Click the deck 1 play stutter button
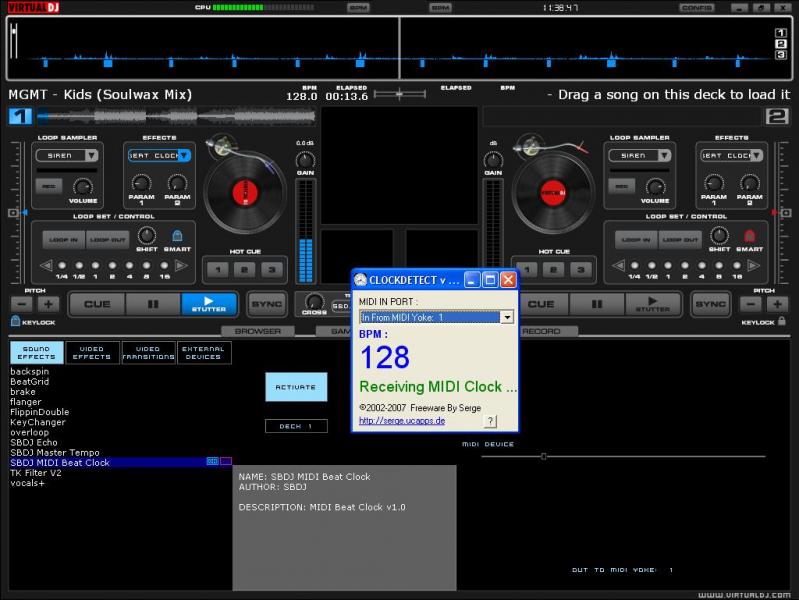Image resolution: width=799 pixels, height=600 pixels. coord(209,304)
